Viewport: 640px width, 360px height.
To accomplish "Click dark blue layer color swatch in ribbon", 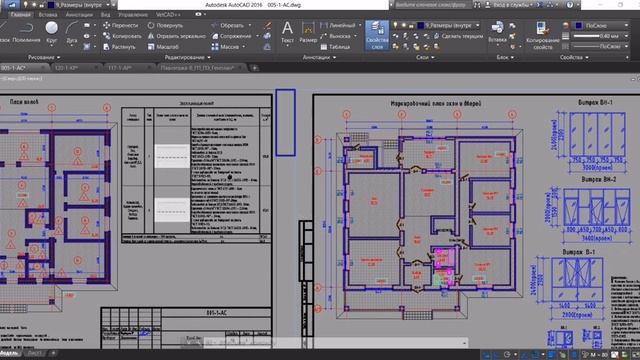I will pyautogui.click(x=421, y=25).
